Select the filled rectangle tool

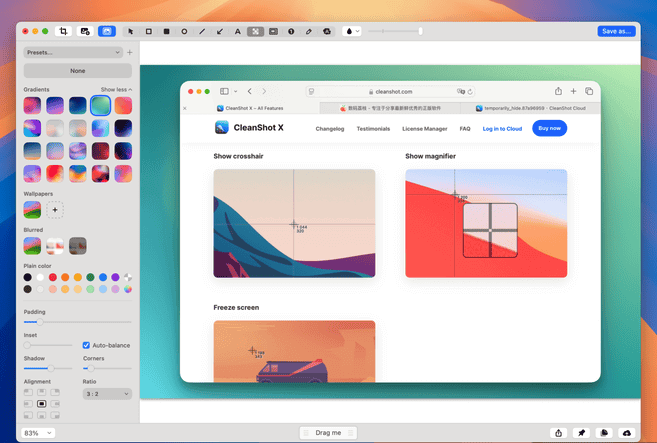click(166, 31)
